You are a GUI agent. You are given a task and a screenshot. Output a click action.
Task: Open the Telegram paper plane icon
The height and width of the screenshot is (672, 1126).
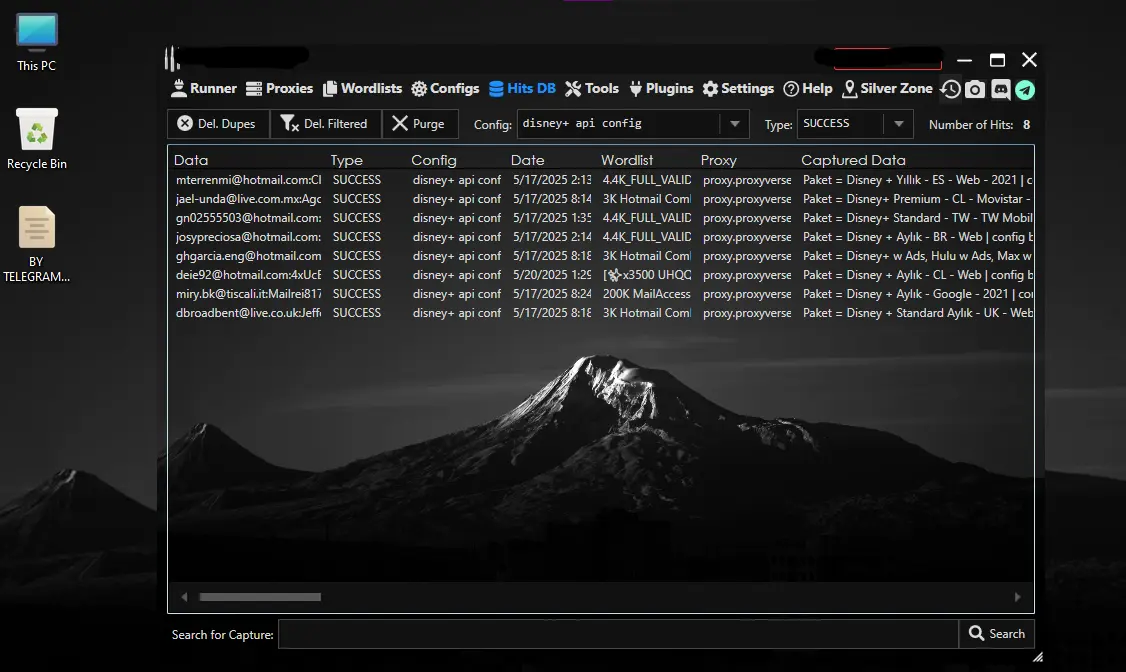coord(1025,90)
